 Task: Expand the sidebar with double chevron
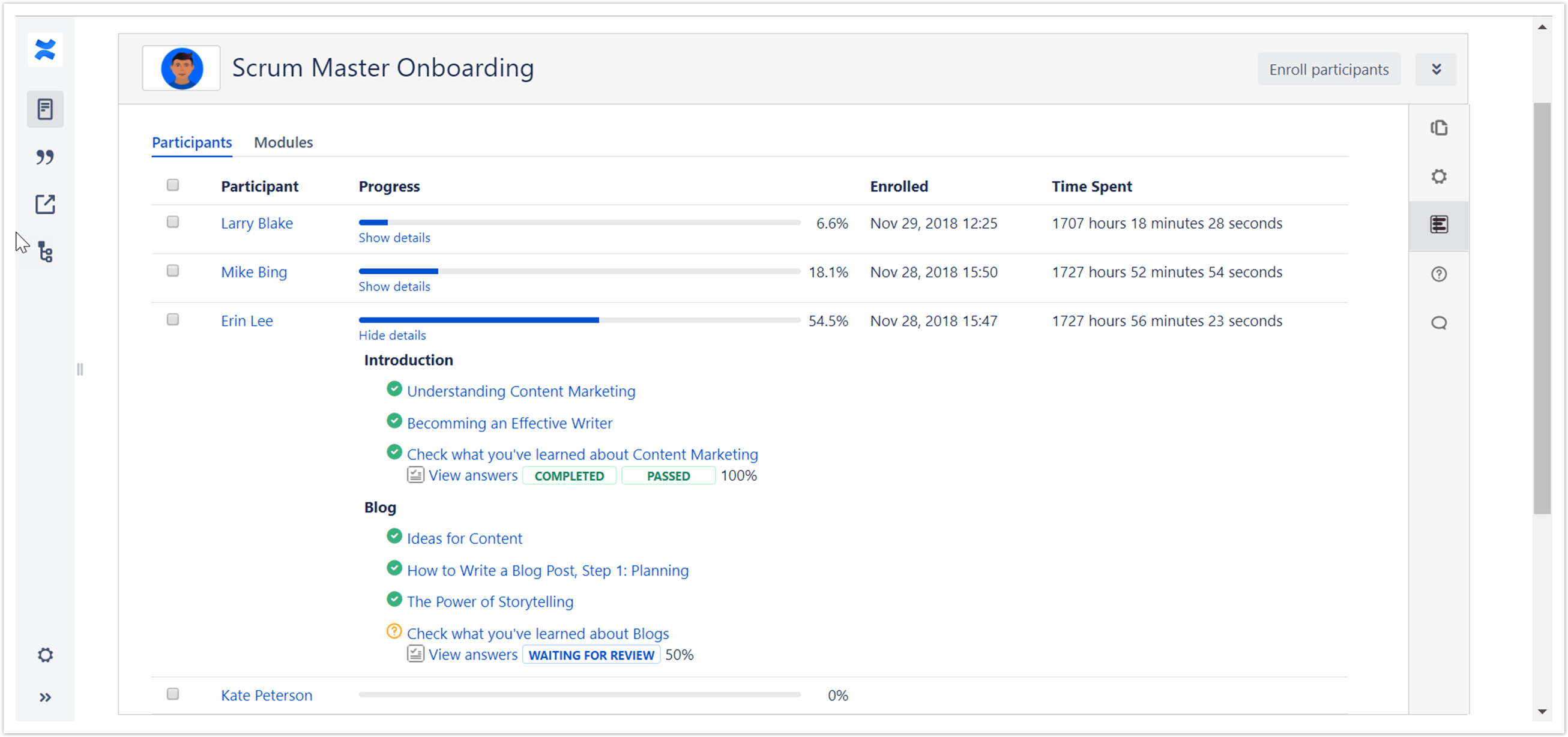pyautogui.click(x=45, y=697)
